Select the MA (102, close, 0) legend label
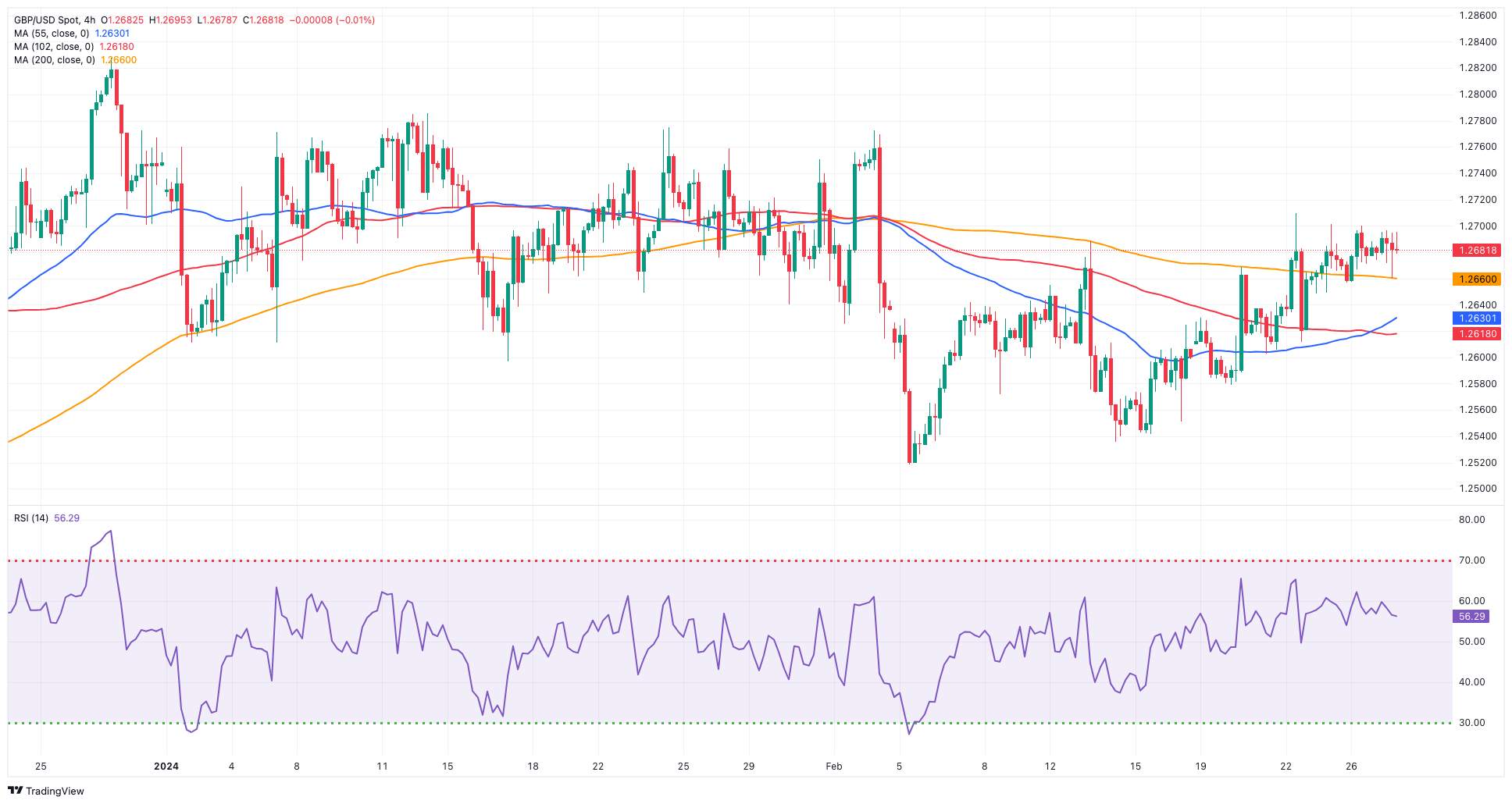The width and height of the screenshot is (1512, 804). tap(54, 47)
